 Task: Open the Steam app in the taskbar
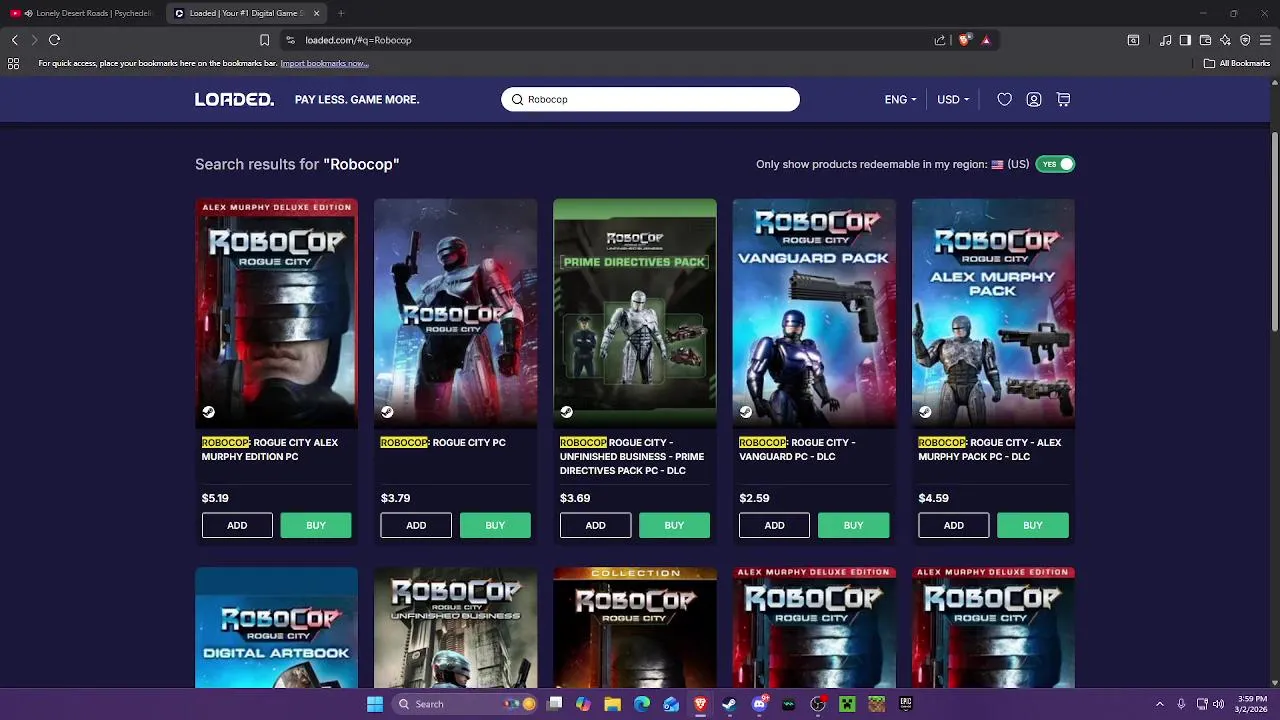click(x=729, y=704)
